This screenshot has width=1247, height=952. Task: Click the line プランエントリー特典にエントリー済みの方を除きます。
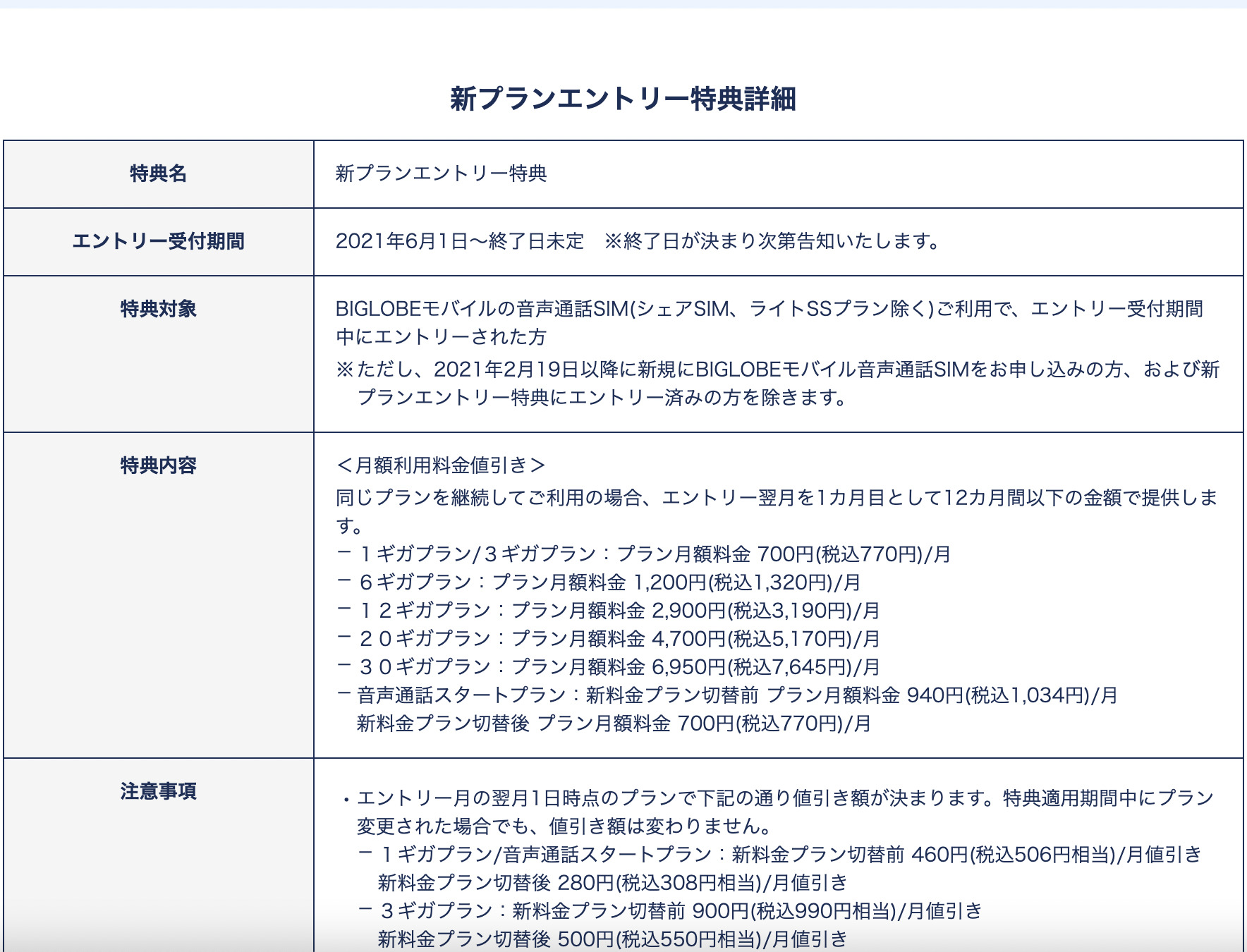[x=604, y=398]
